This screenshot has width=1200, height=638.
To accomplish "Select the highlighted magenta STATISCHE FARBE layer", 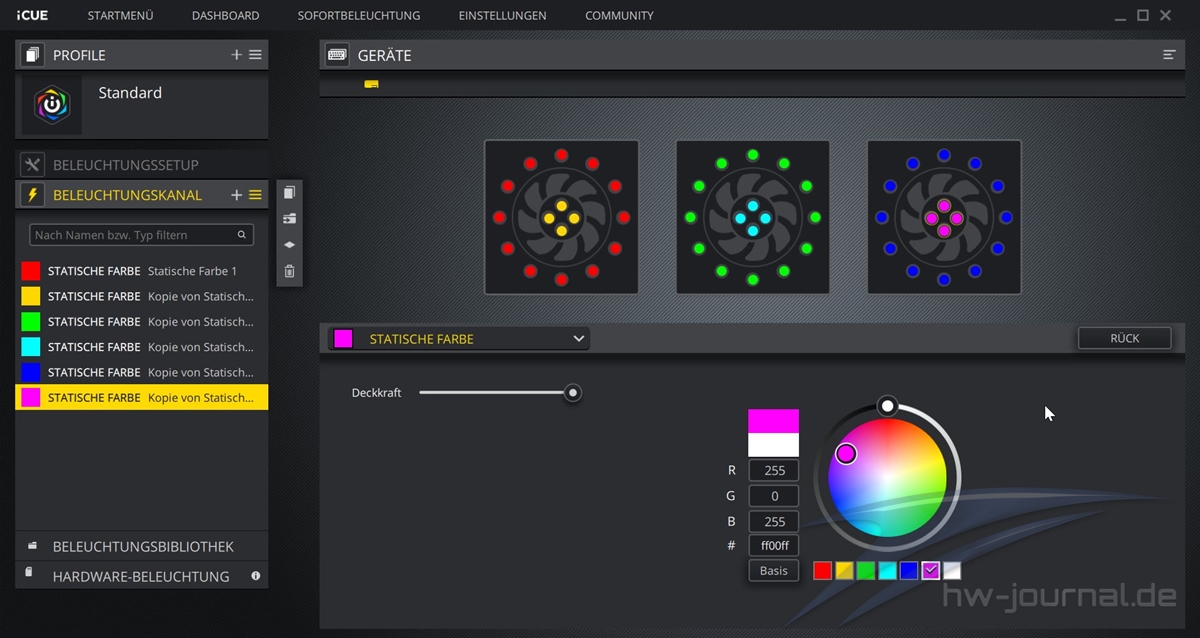I will (x=142, y=398).
